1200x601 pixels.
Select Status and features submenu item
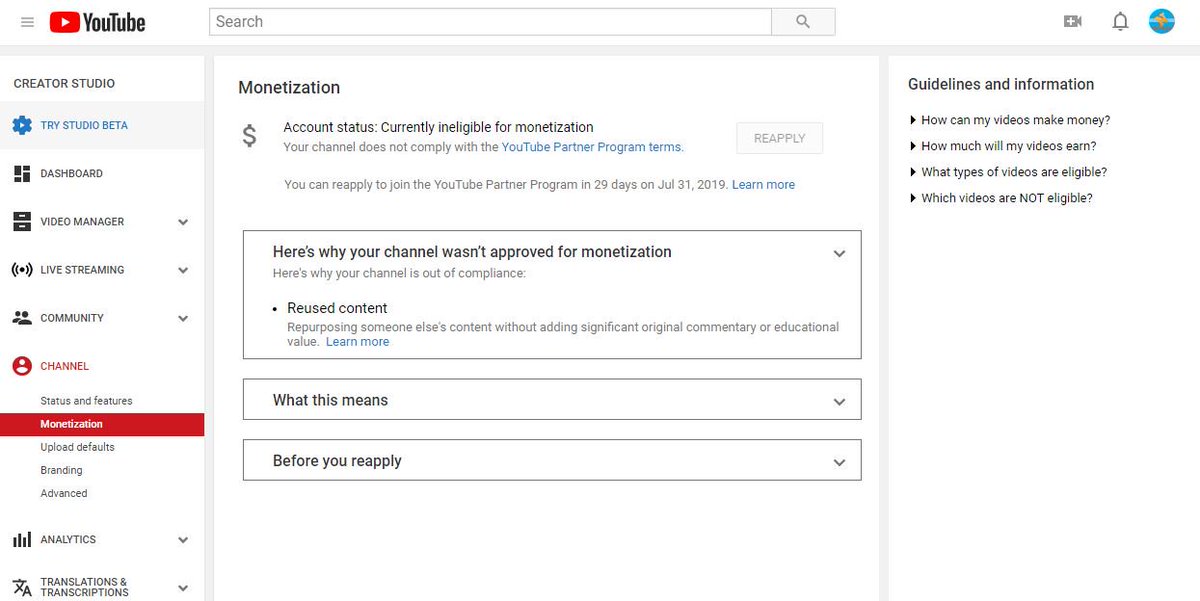tap(86, 401)
